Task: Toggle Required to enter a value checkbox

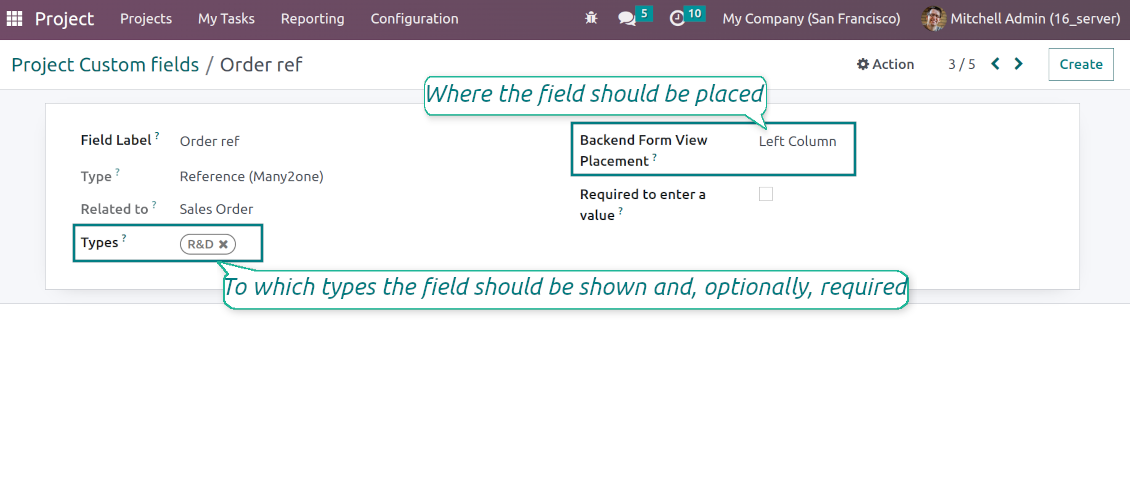Action: coord(766,194)
